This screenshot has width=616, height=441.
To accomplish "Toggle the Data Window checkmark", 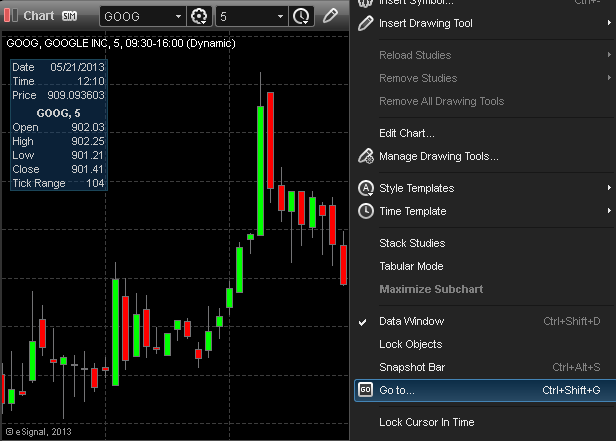I will pos(363,322).
